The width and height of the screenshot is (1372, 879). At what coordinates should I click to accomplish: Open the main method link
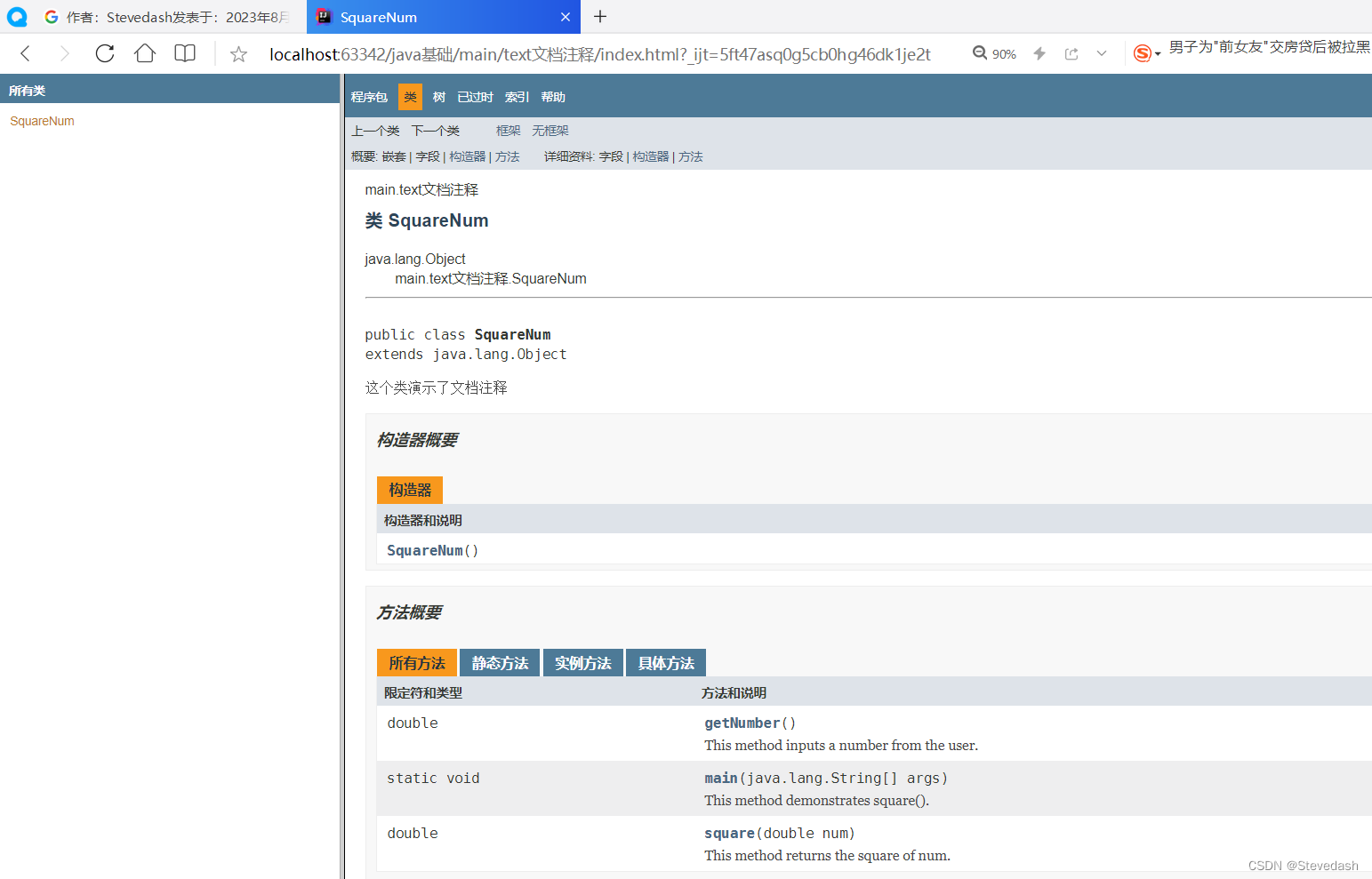(721, 778)
